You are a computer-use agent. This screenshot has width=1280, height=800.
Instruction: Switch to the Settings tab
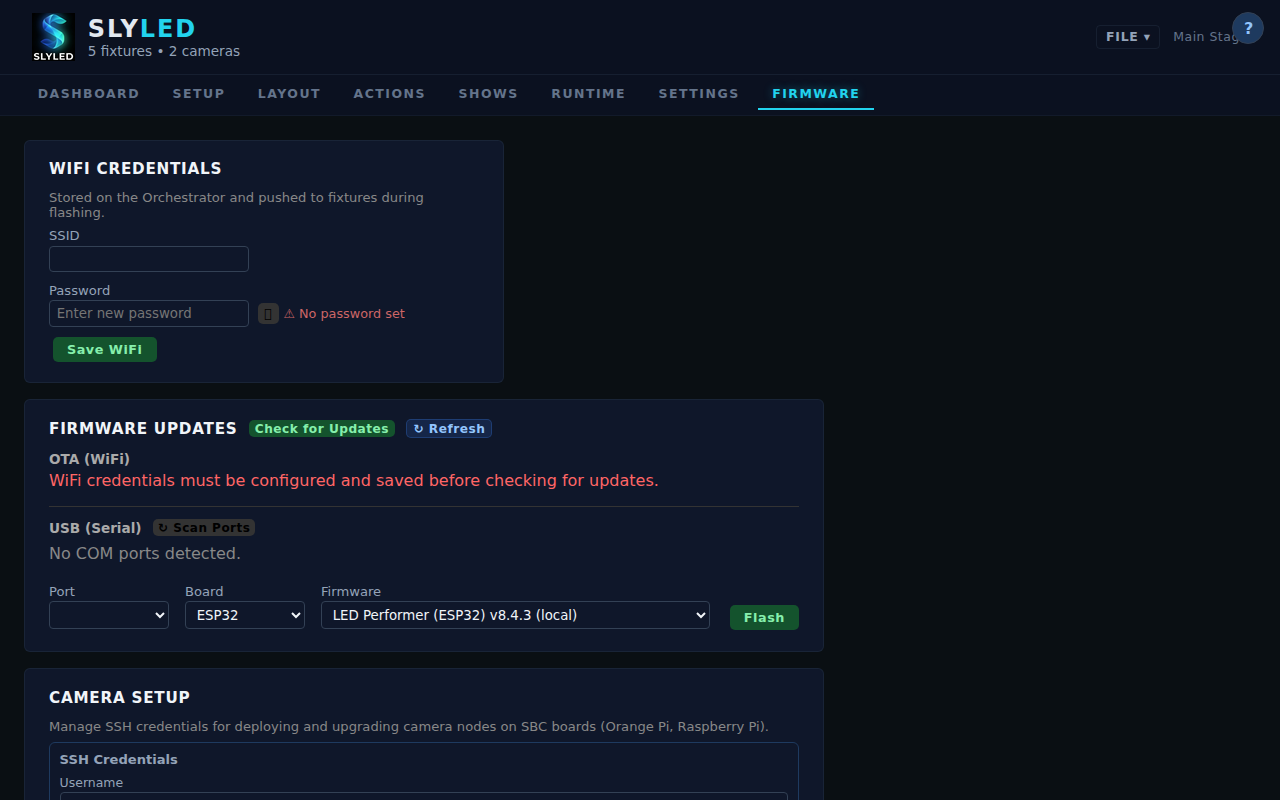point(698,94)
